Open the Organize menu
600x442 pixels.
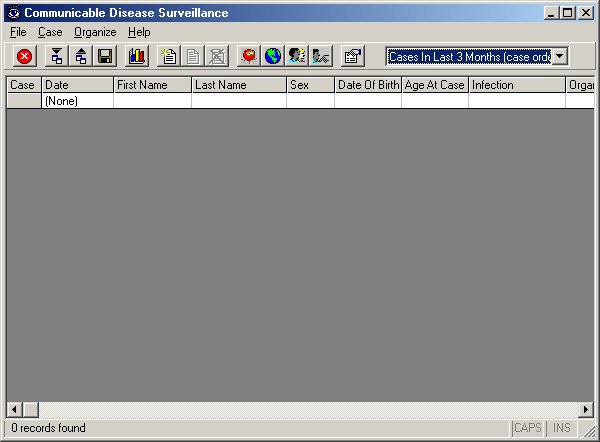95,32
